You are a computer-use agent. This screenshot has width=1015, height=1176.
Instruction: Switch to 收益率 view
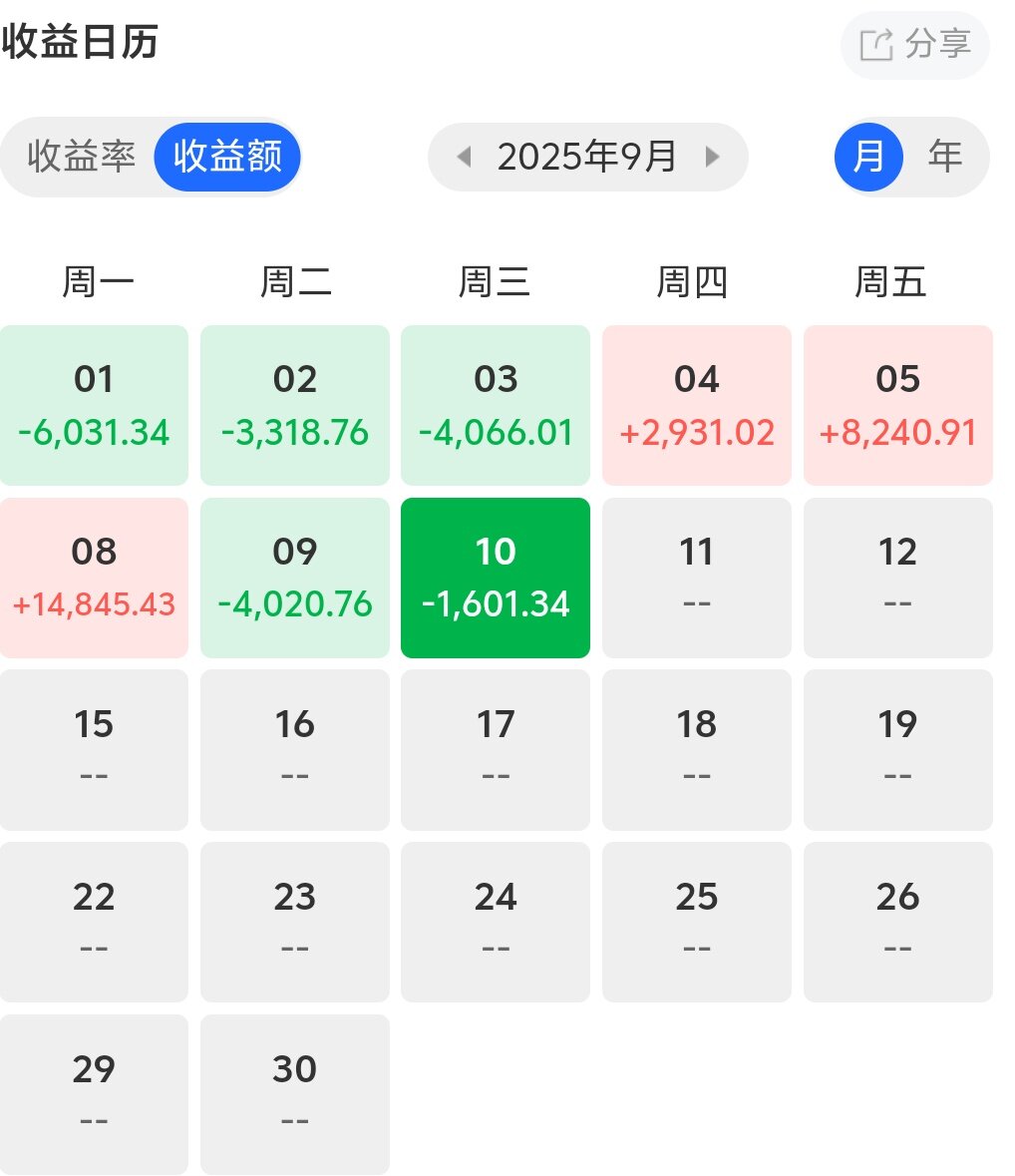point(81,157)
